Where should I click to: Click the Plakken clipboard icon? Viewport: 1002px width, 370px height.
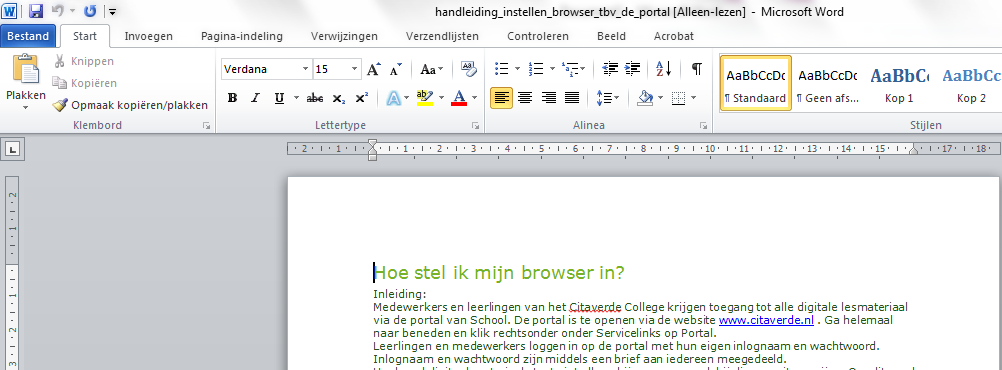click(x=26, y=70)
